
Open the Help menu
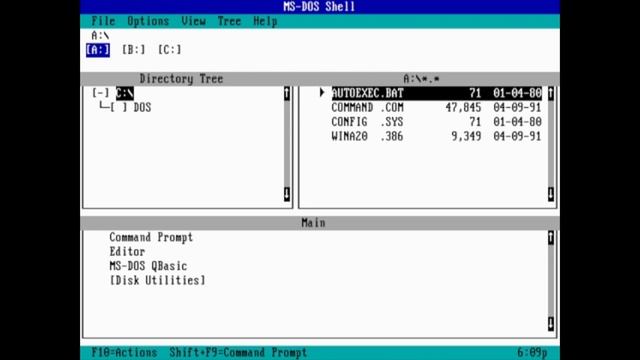pos(265,21)
